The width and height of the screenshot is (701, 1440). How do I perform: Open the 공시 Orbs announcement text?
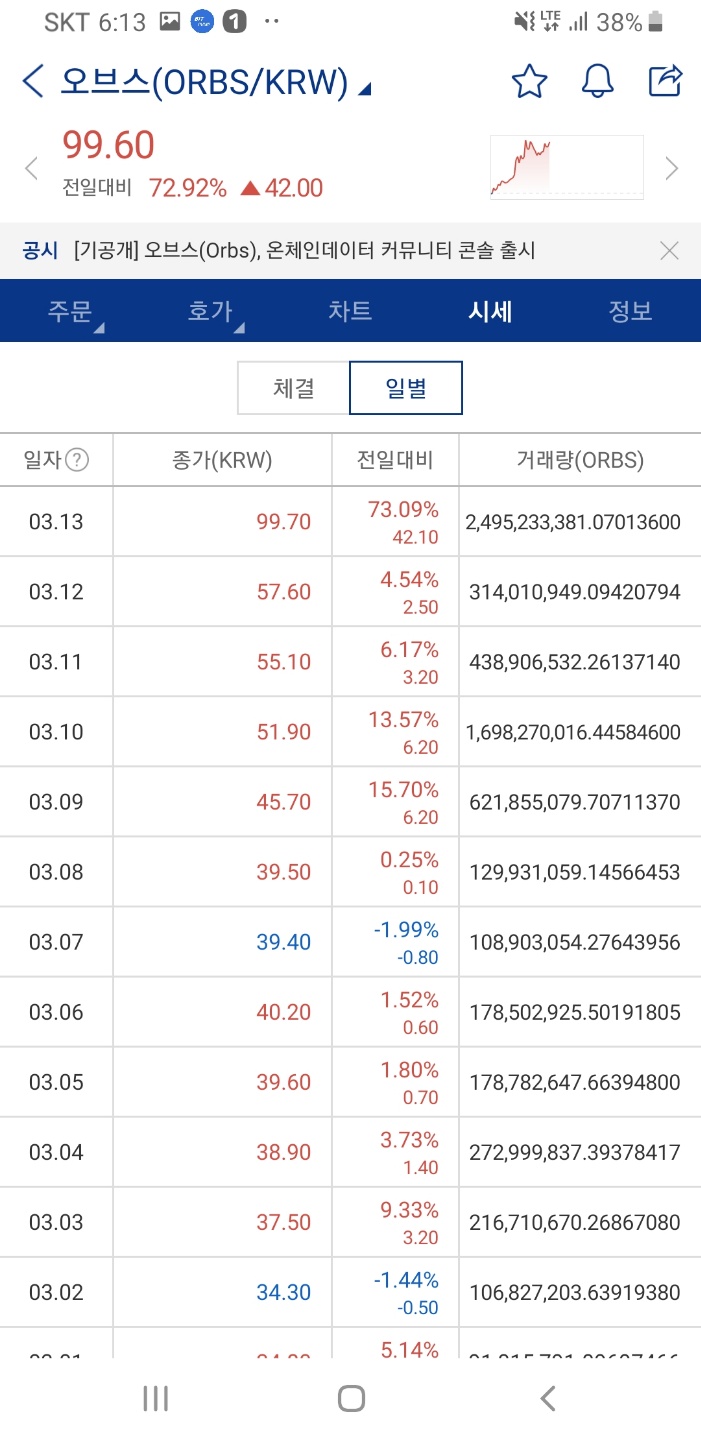point(305,251)
